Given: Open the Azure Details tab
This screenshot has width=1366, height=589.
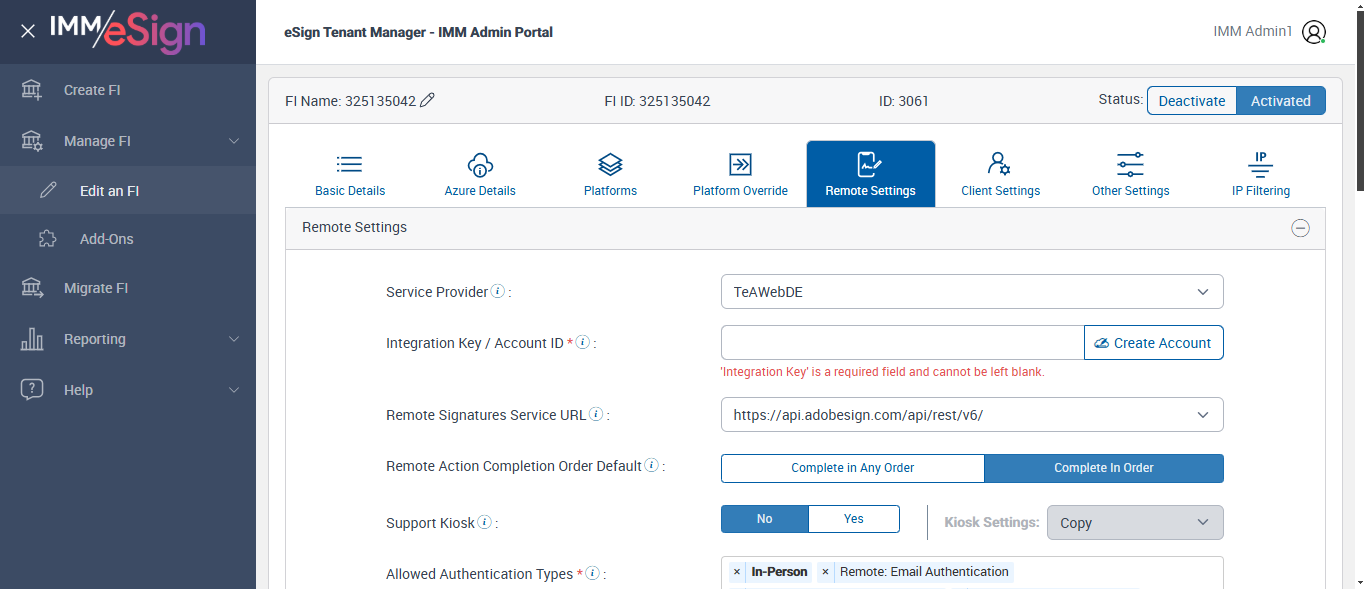Looking at the screenshot, I should (480, 175).
